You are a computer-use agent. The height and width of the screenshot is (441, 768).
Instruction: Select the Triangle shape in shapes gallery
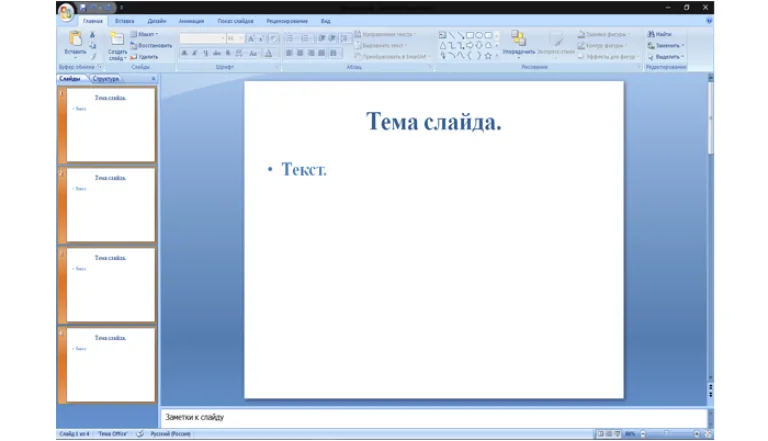(x=442, y=45)
